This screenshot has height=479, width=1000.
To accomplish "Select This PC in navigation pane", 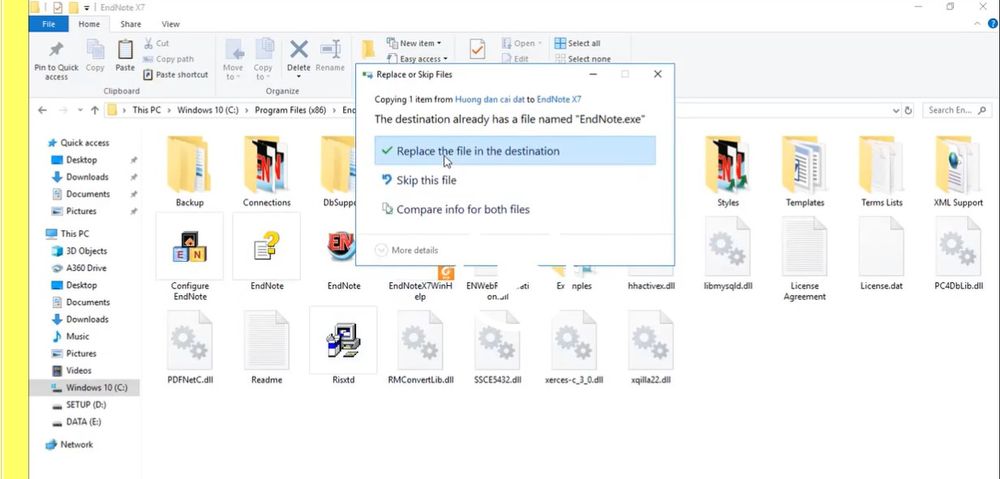I will point(68,233).
